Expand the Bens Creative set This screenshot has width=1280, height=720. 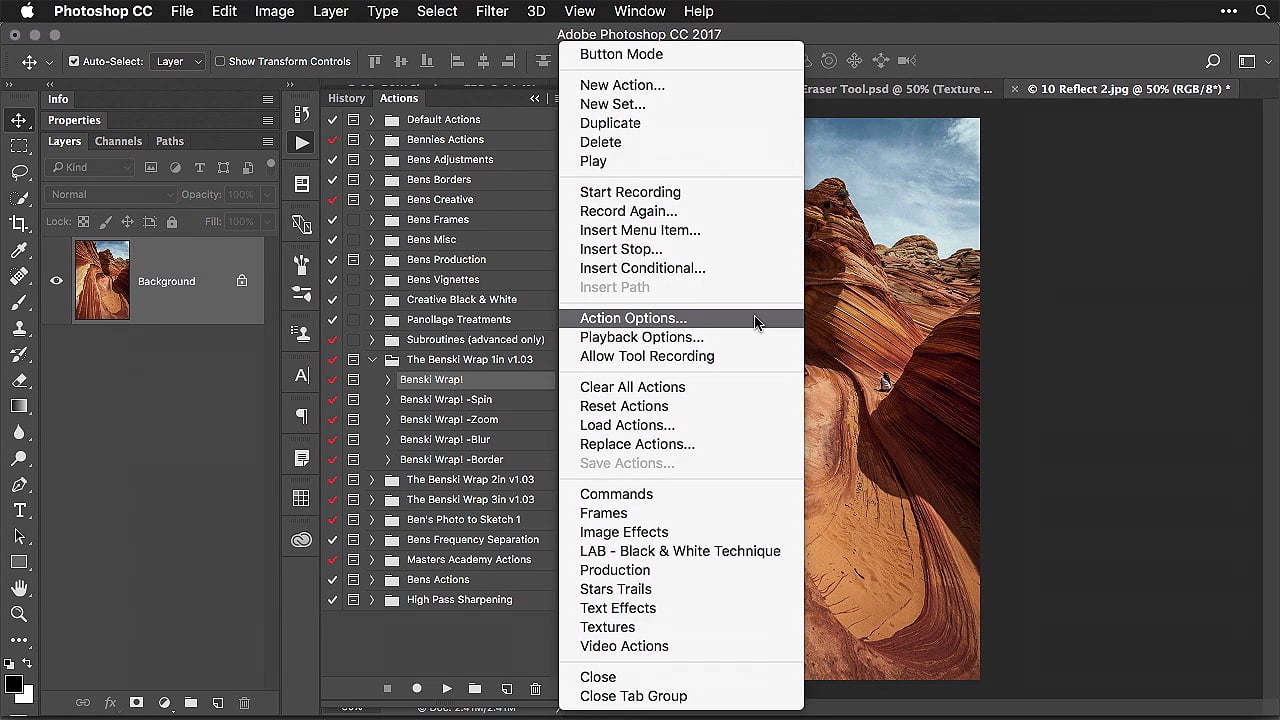point(372,200)
